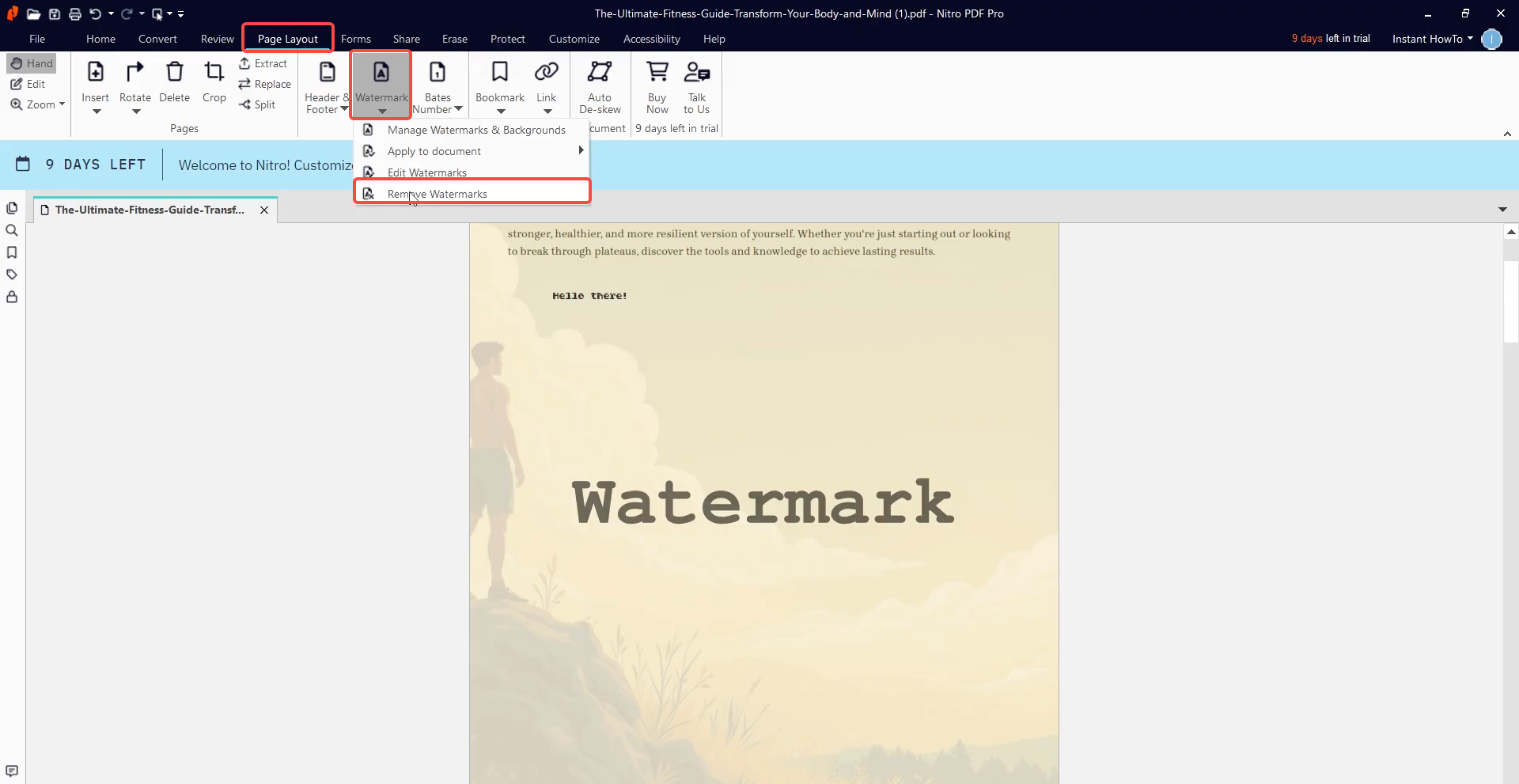Click the Rotate pages icon
Viewport: 1519px width, 784px height.
(x=135, y=72)
